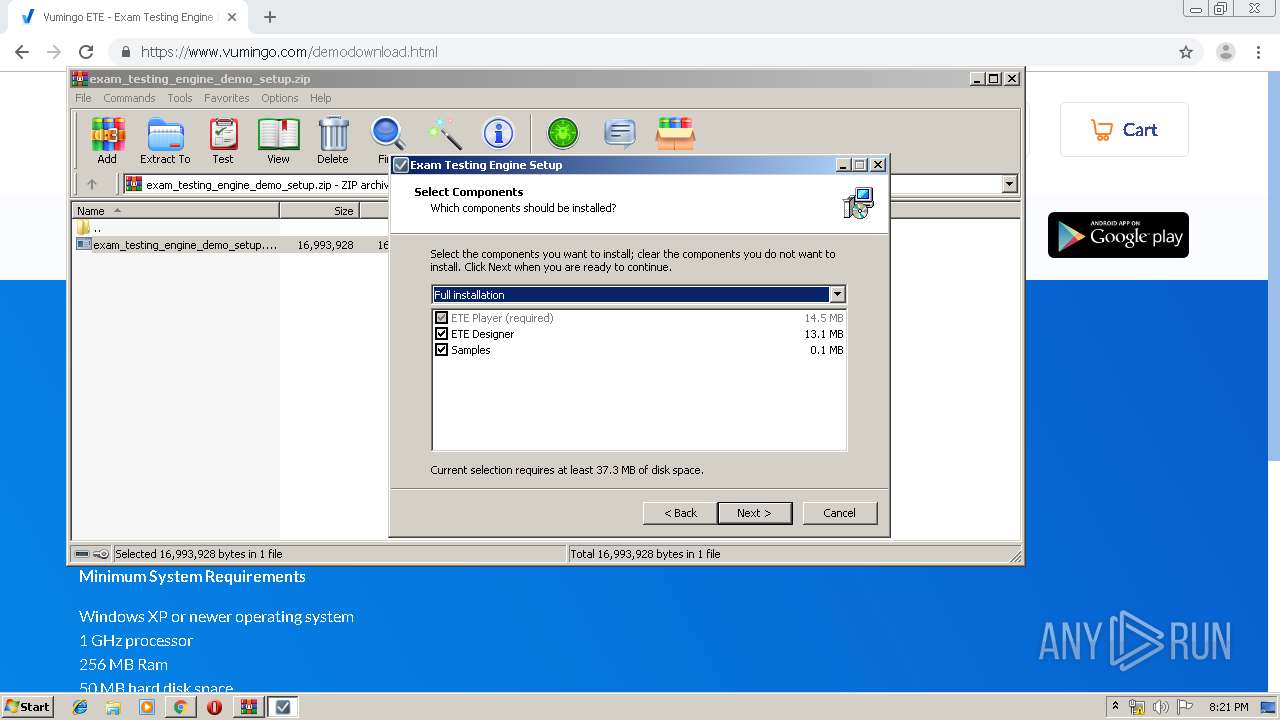Click the Google Play badge
1280x720 pixels.
pyautogui.click(x=1118, y=235)
